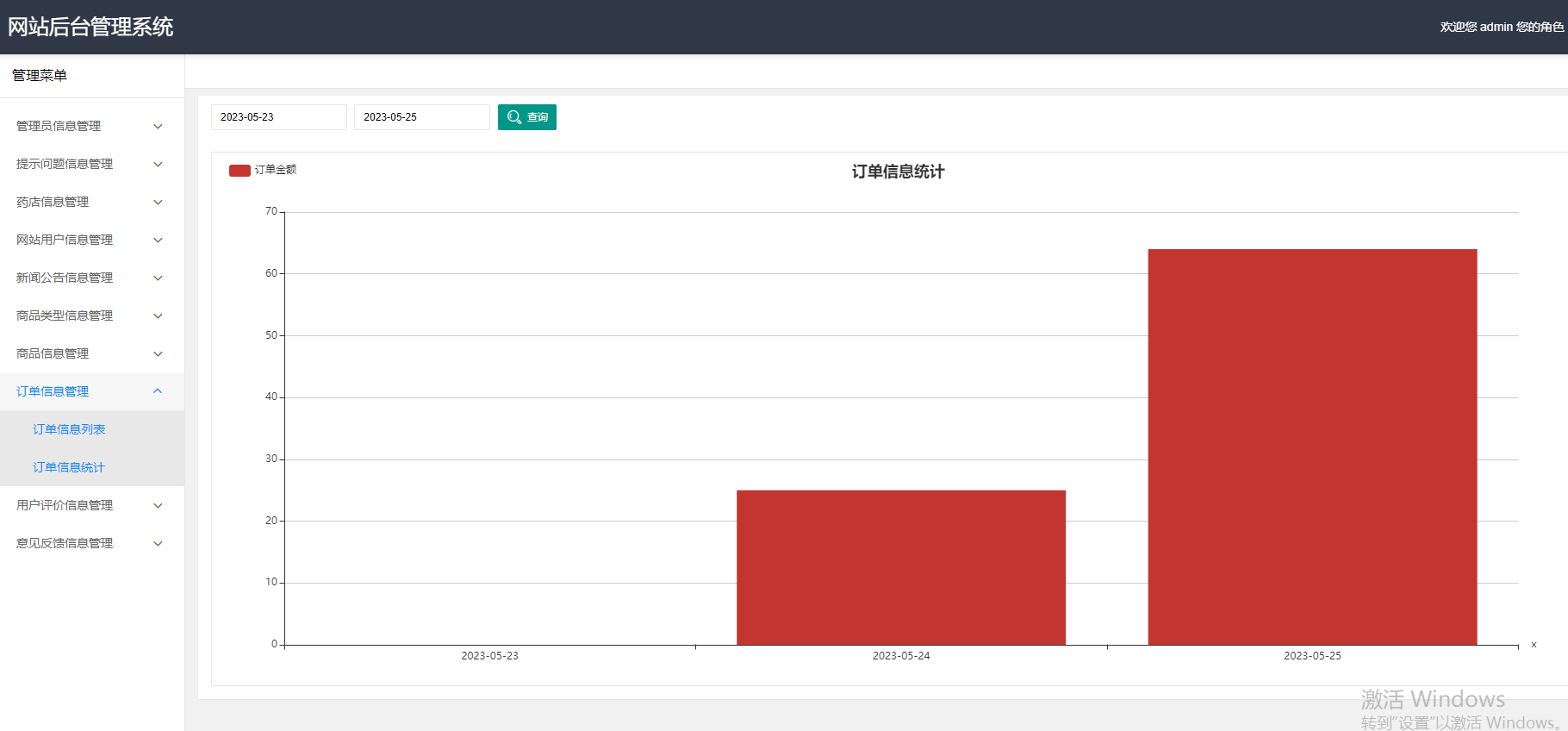
Task: Select 订单信息列表 submenu link
Action: (69, 429)
